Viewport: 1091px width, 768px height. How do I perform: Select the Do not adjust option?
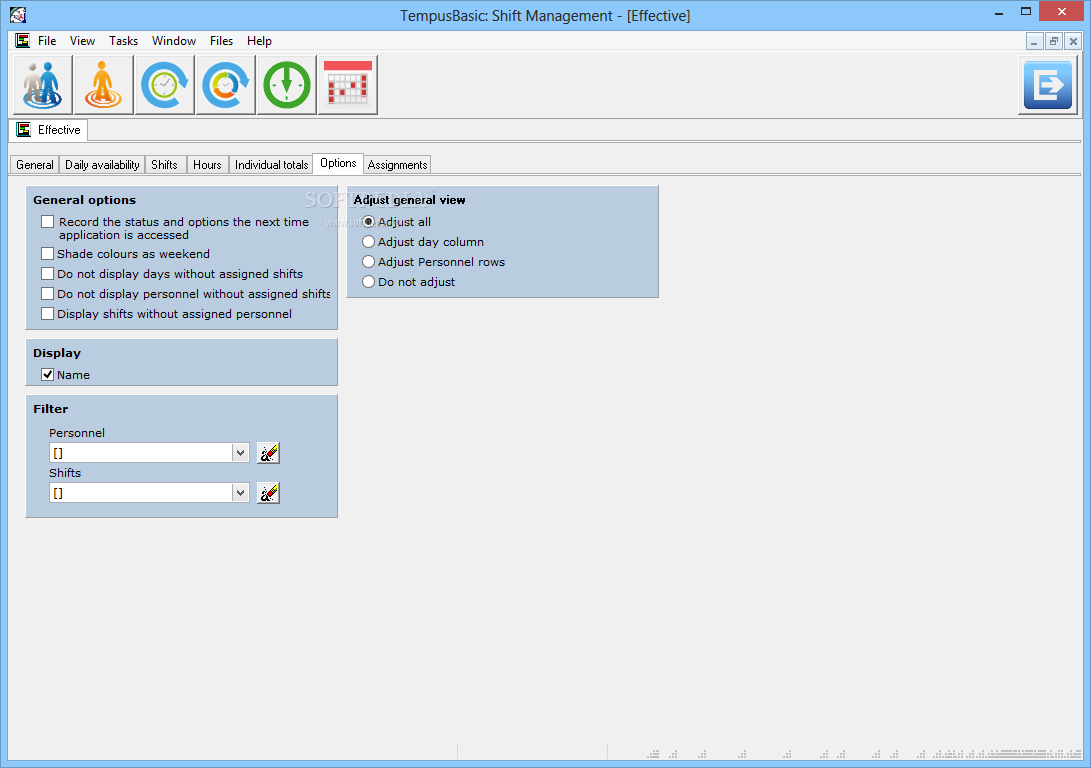point(369,282)
